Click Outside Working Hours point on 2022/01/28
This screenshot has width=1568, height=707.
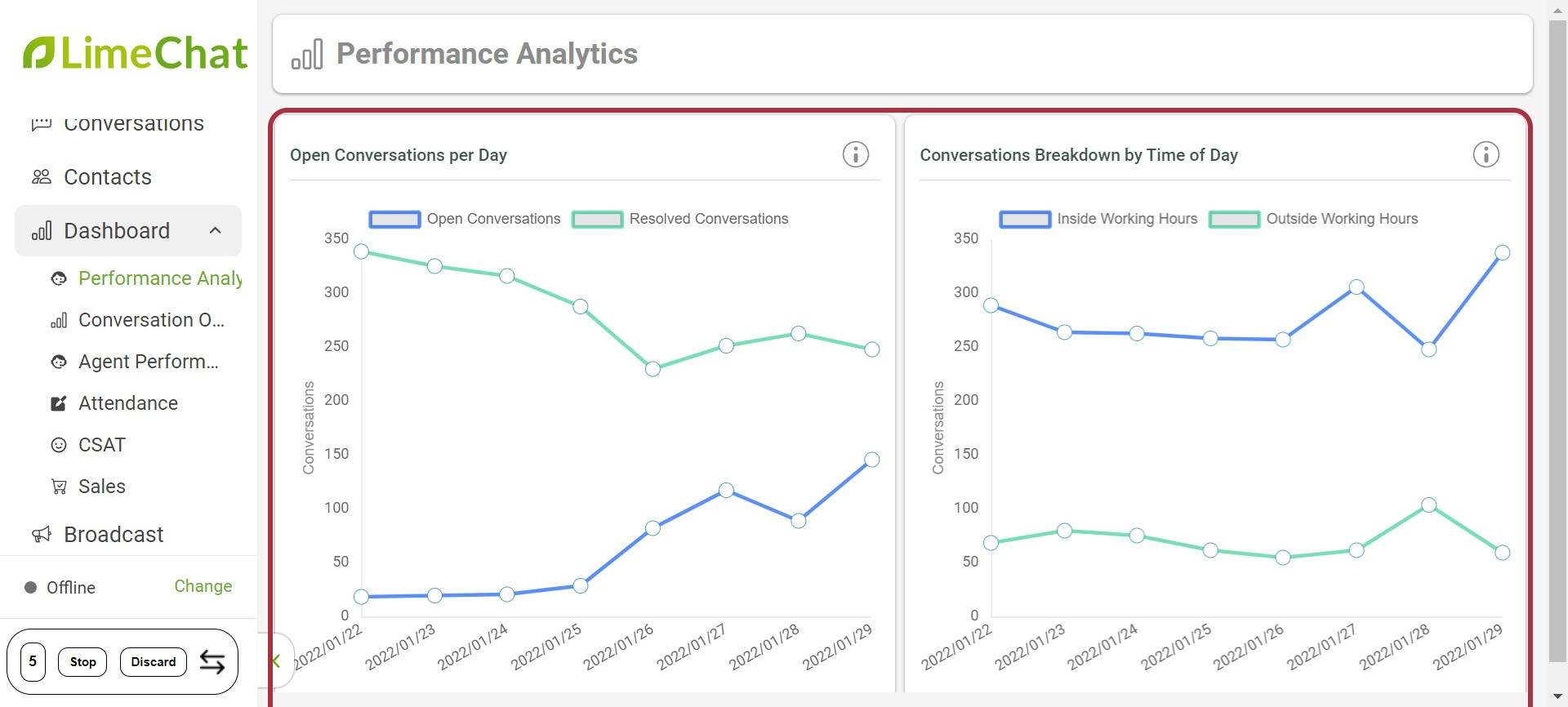pyautogui.click(x=1429, y=505)
